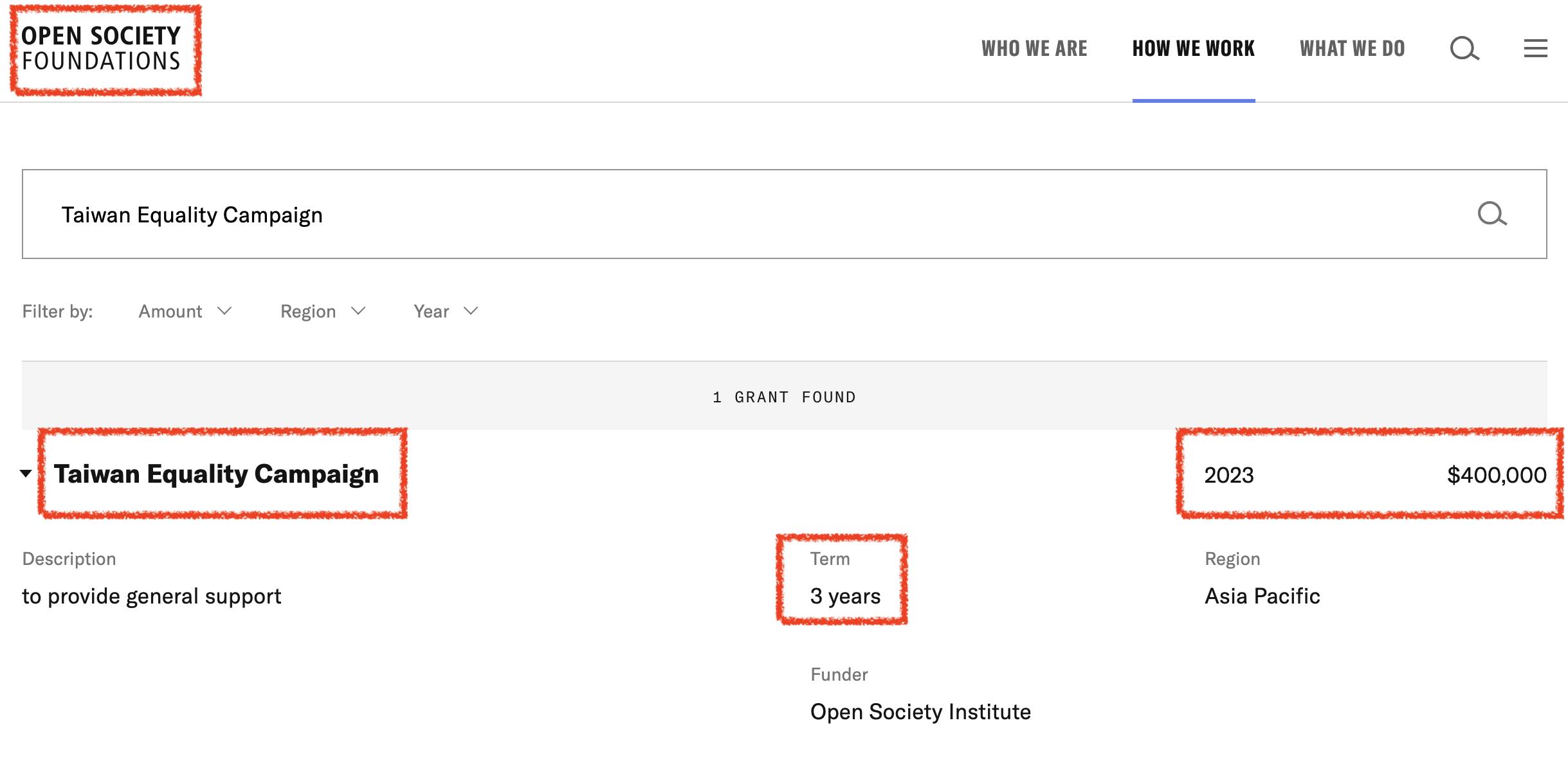The height and width of the screenshot is (761, 1568).
Task: Click the $400,000 grant amount
Action: click(1496, 475)
